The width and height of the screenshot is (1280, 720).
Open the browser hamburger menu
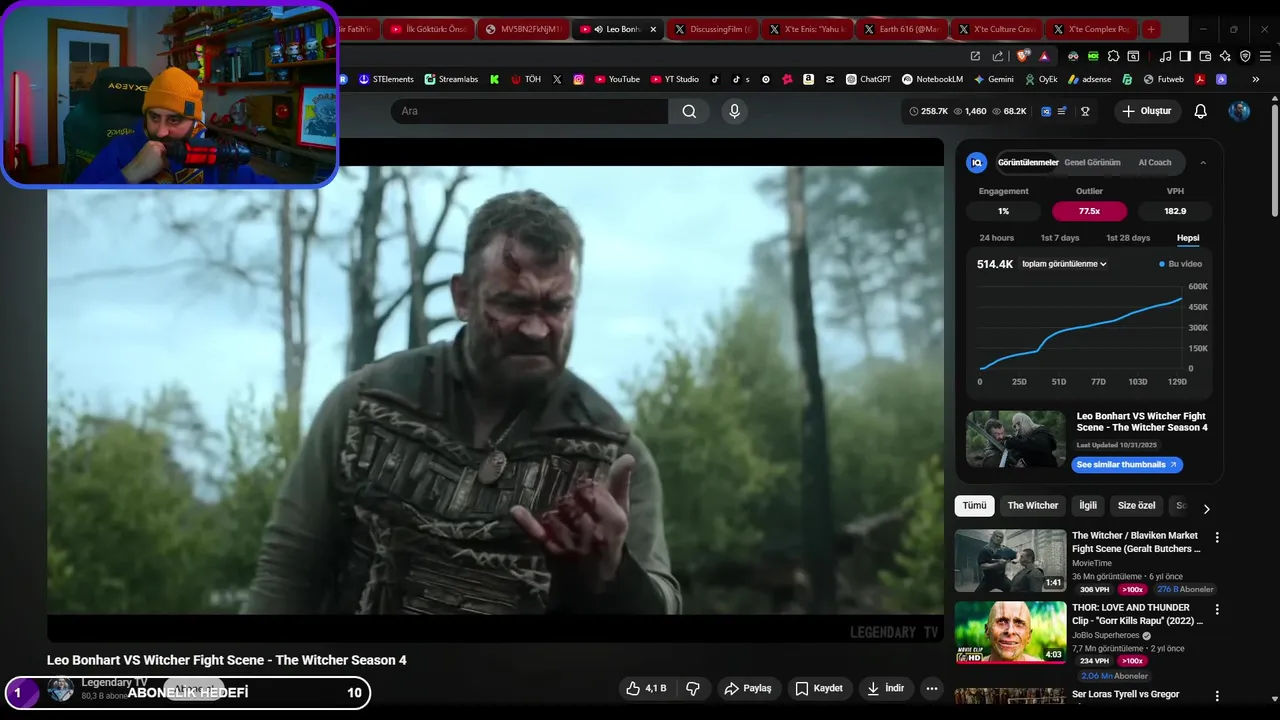coord(1264,56)
